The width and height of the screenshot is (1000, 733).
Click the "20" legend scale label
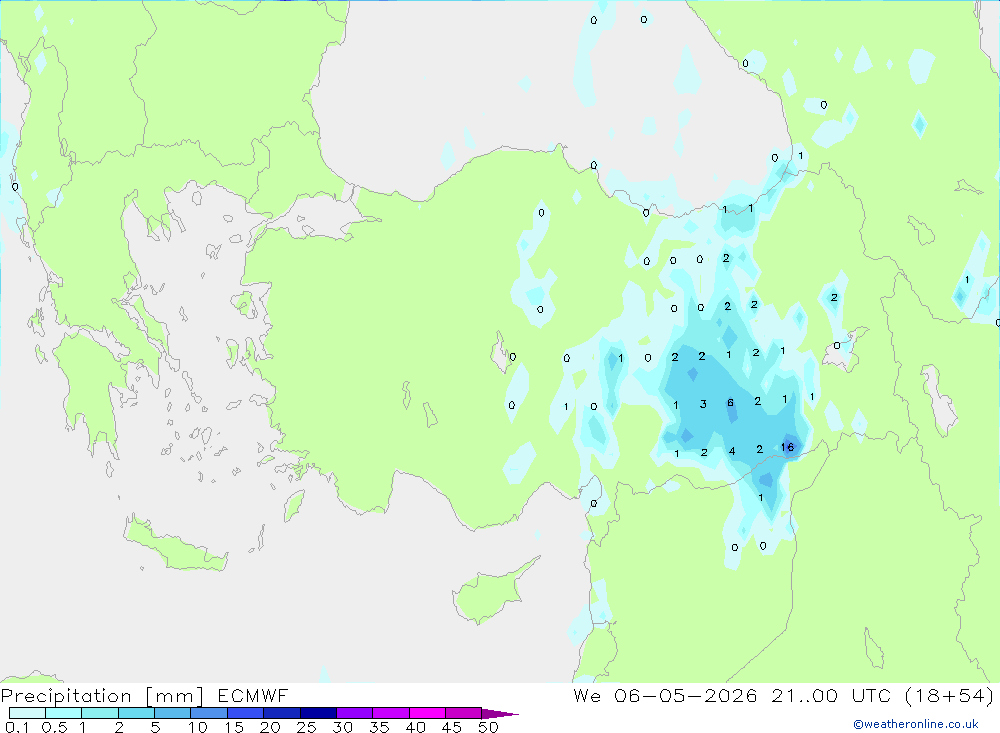[270, 727]
